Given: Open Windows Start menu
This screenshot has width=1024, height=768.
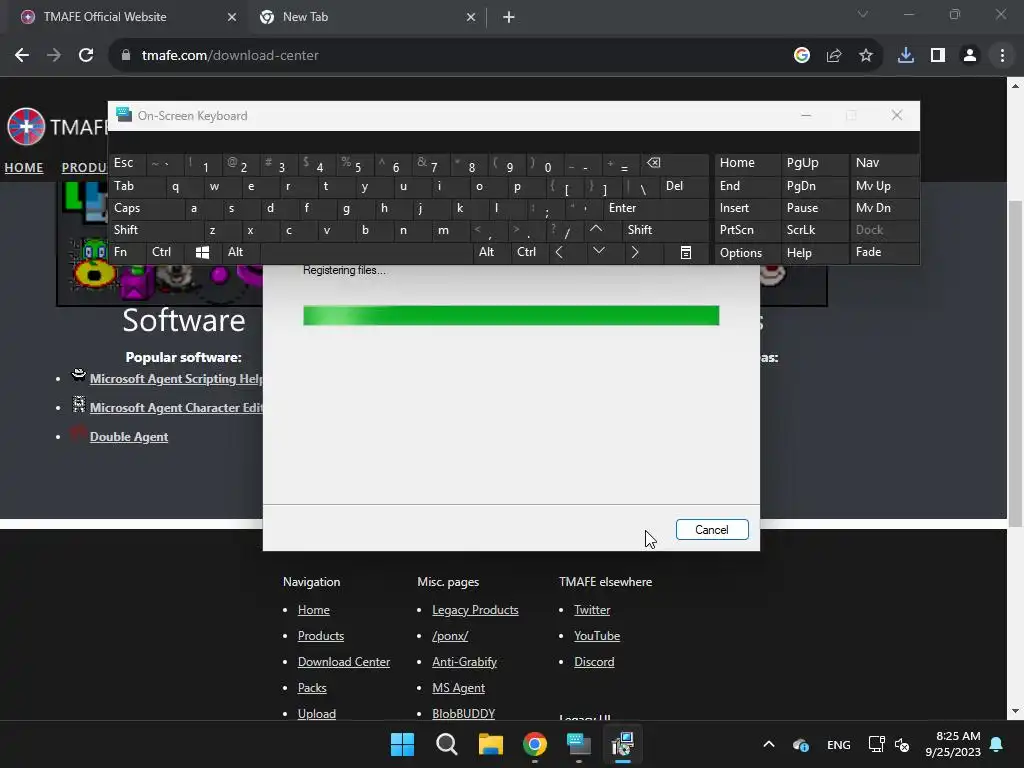Looking at the screenshot, I should click(402, 744).
